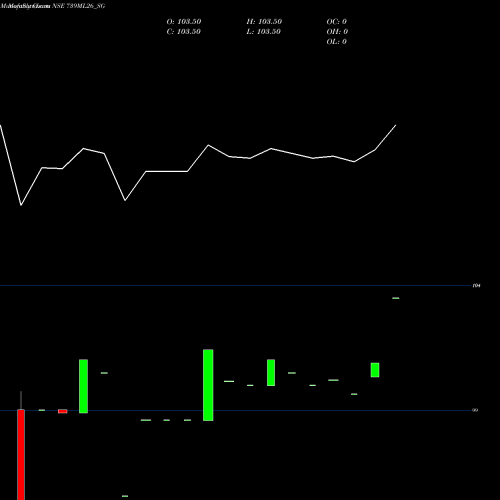Click the large red candlestick body

coord(21,455)
